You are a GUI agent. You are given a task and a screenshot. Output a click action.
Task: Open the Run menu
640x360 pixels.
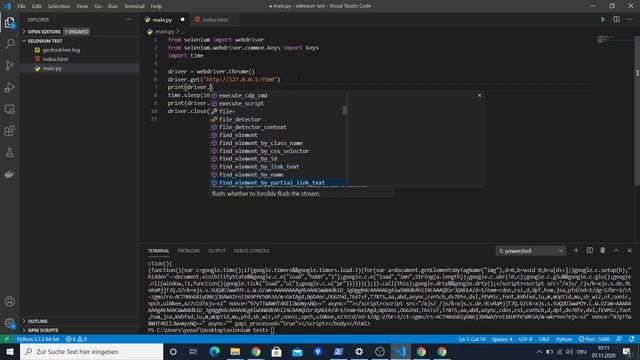coord(113,6)
